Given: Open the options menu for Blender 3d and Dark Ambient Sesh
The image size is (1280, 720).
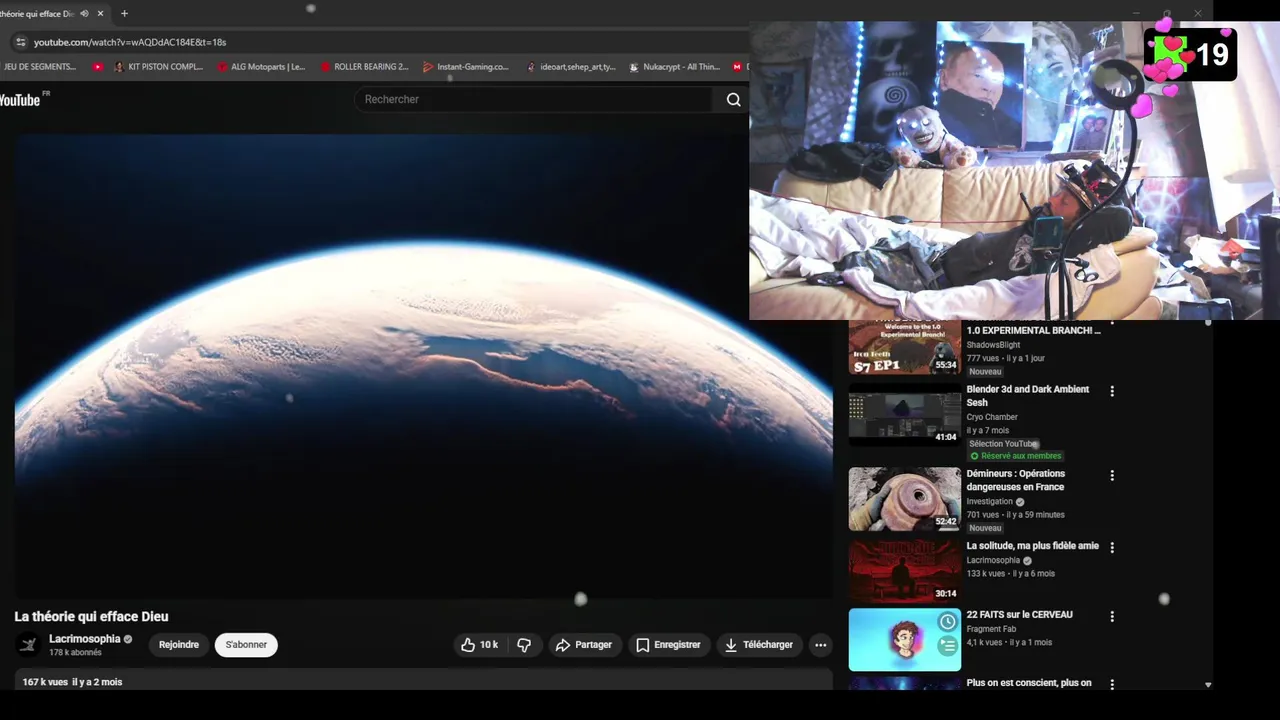Looking at the screenshot, I should 1112,391.
